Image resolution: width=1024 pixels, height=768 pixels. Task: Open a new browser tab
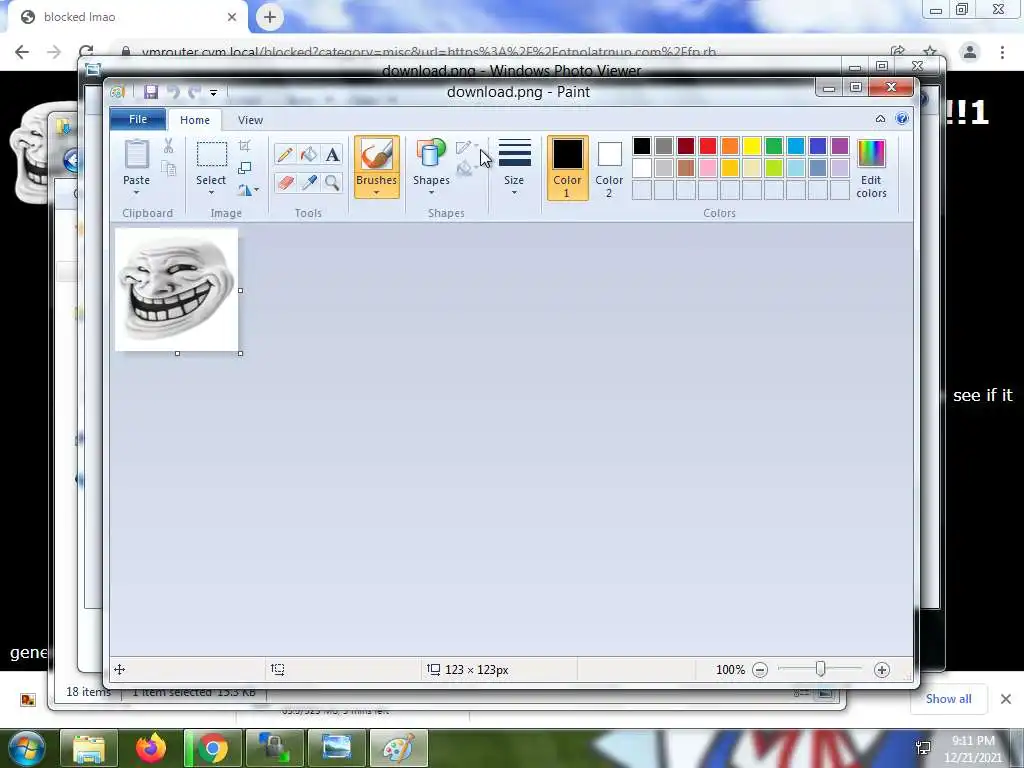pos(270,17)
